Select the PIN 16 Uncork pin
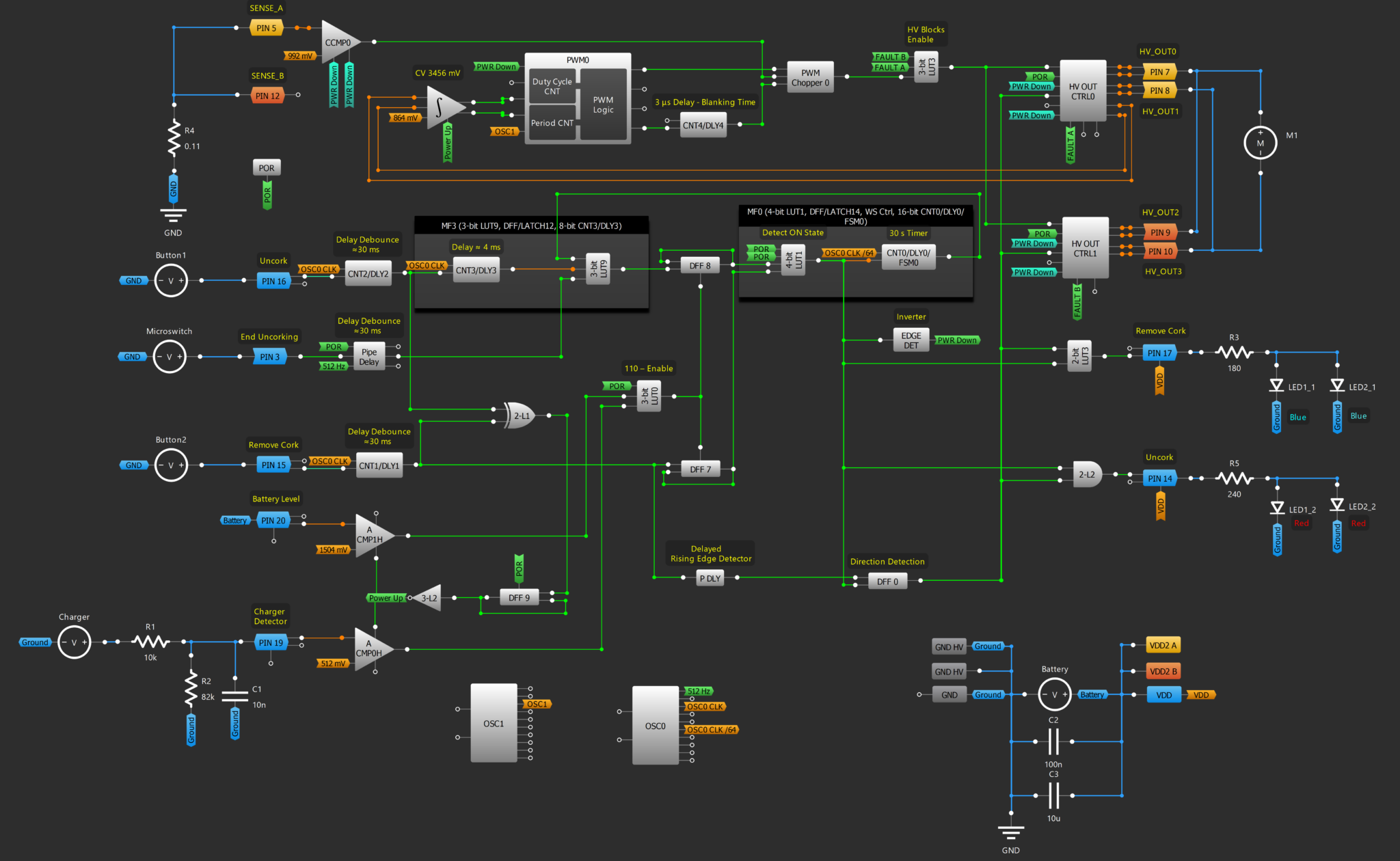The height and width of the screenshot is (861, 1400). click(273, 281)
